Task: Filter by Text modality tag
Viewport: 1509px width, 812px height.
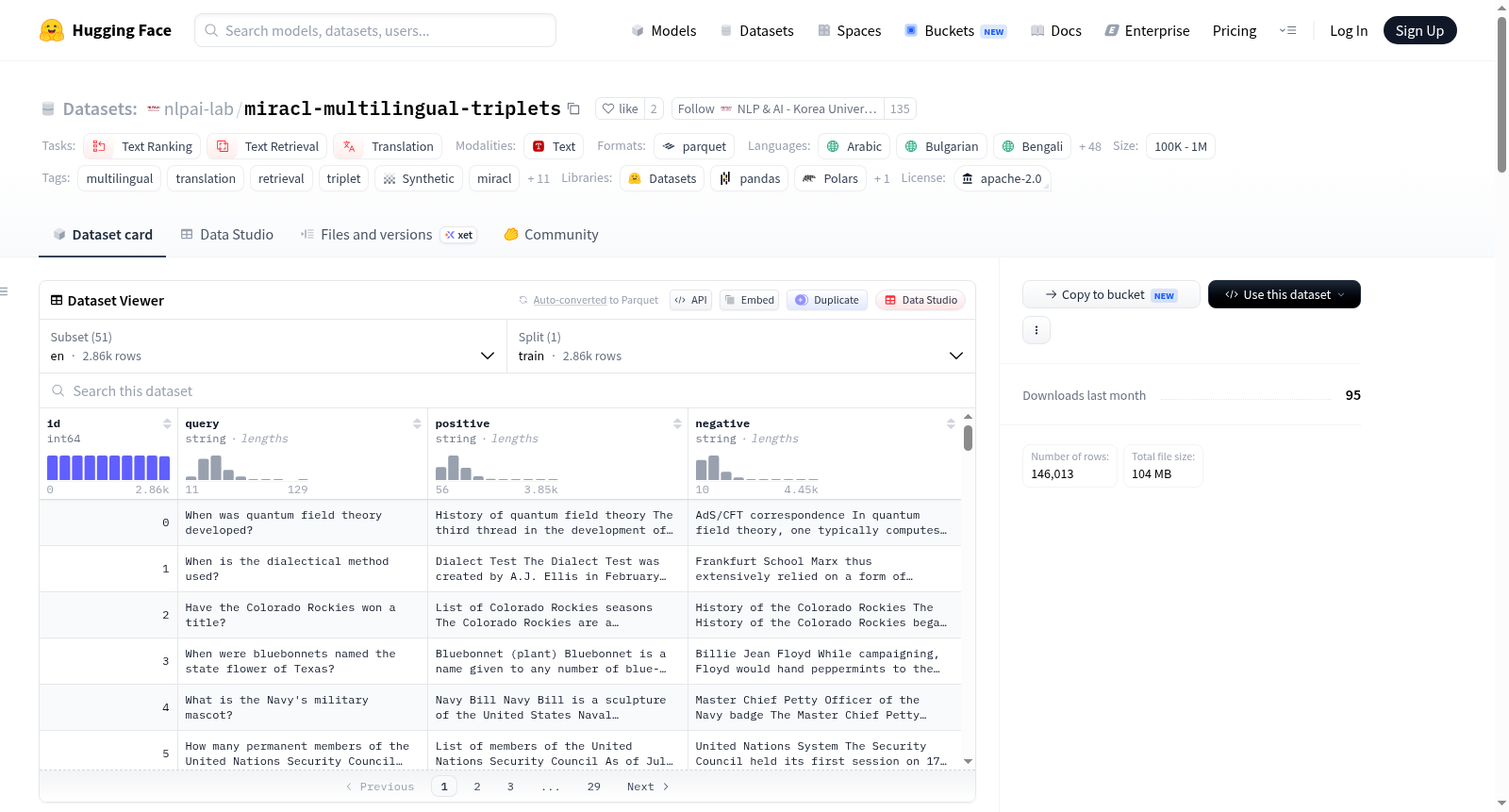Action: pos(554,146)
